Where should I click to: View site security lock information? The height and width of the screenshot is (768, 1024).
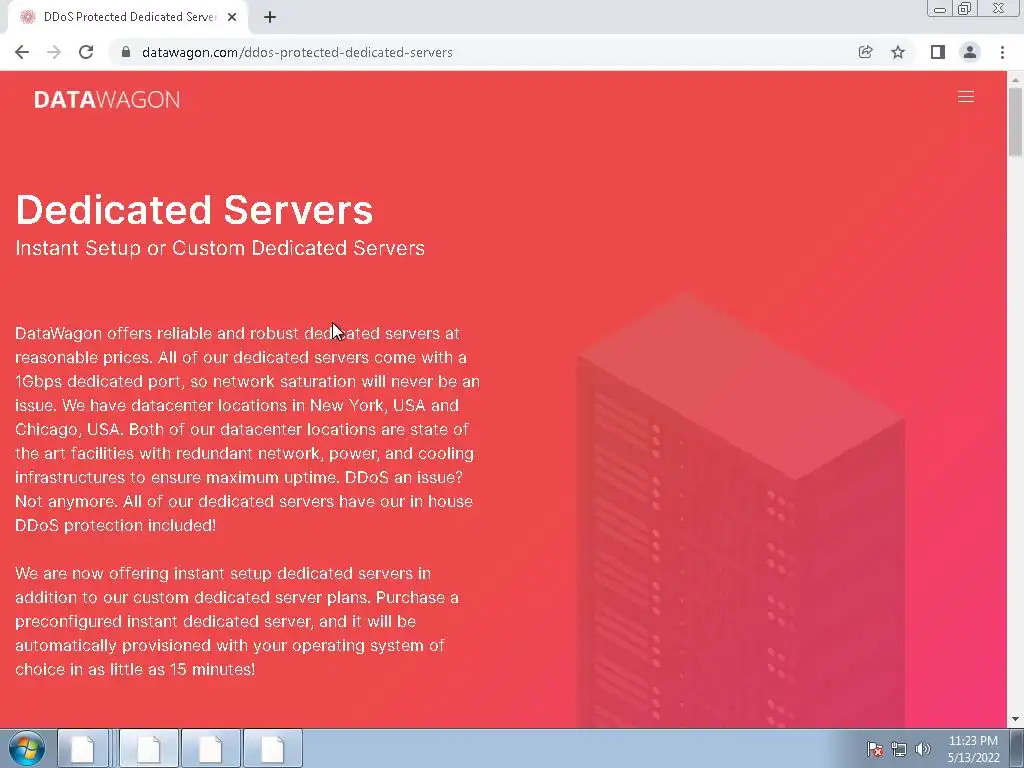[x=126, y=52]
